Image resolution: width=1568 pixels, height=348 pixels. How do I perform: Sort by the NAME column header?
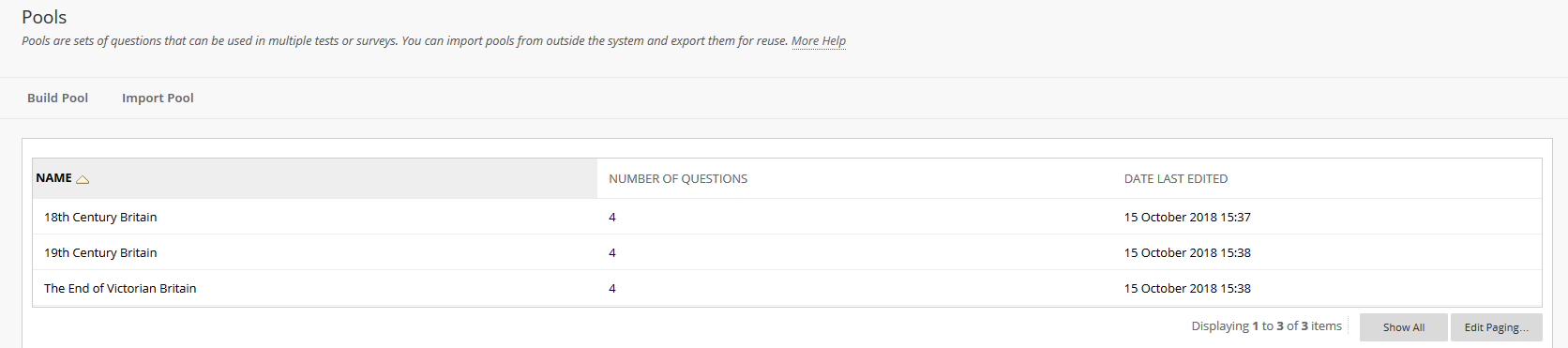(53, 178)
